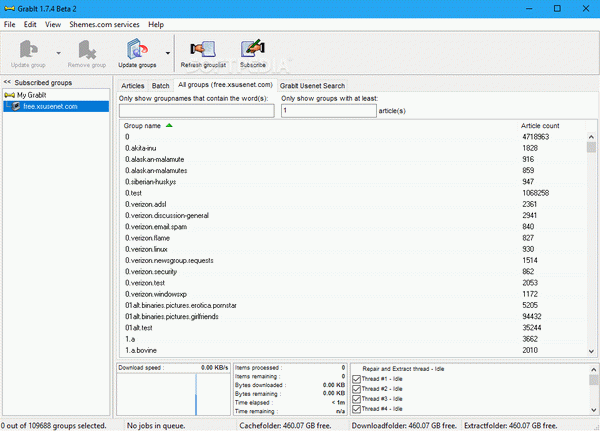Click the download speed graph
Image resolution: width=600 pixels, height=431 pixels.
click(x=173, y=394)
